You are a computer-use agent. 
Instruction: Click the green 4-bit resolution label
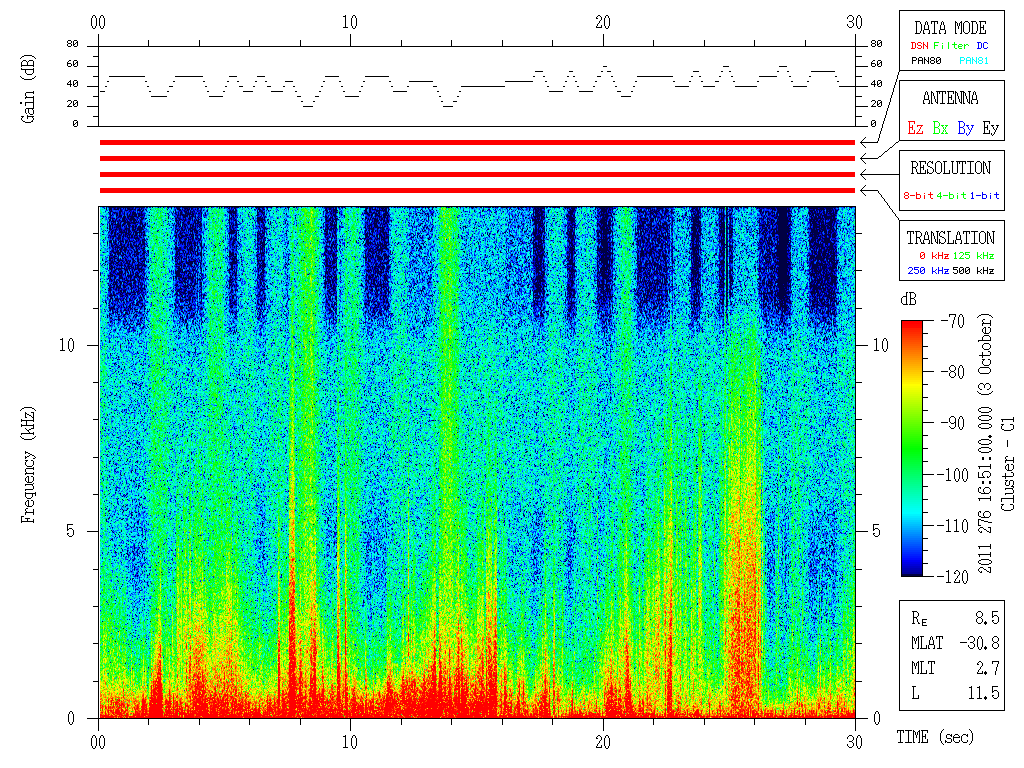coord(951,195)
